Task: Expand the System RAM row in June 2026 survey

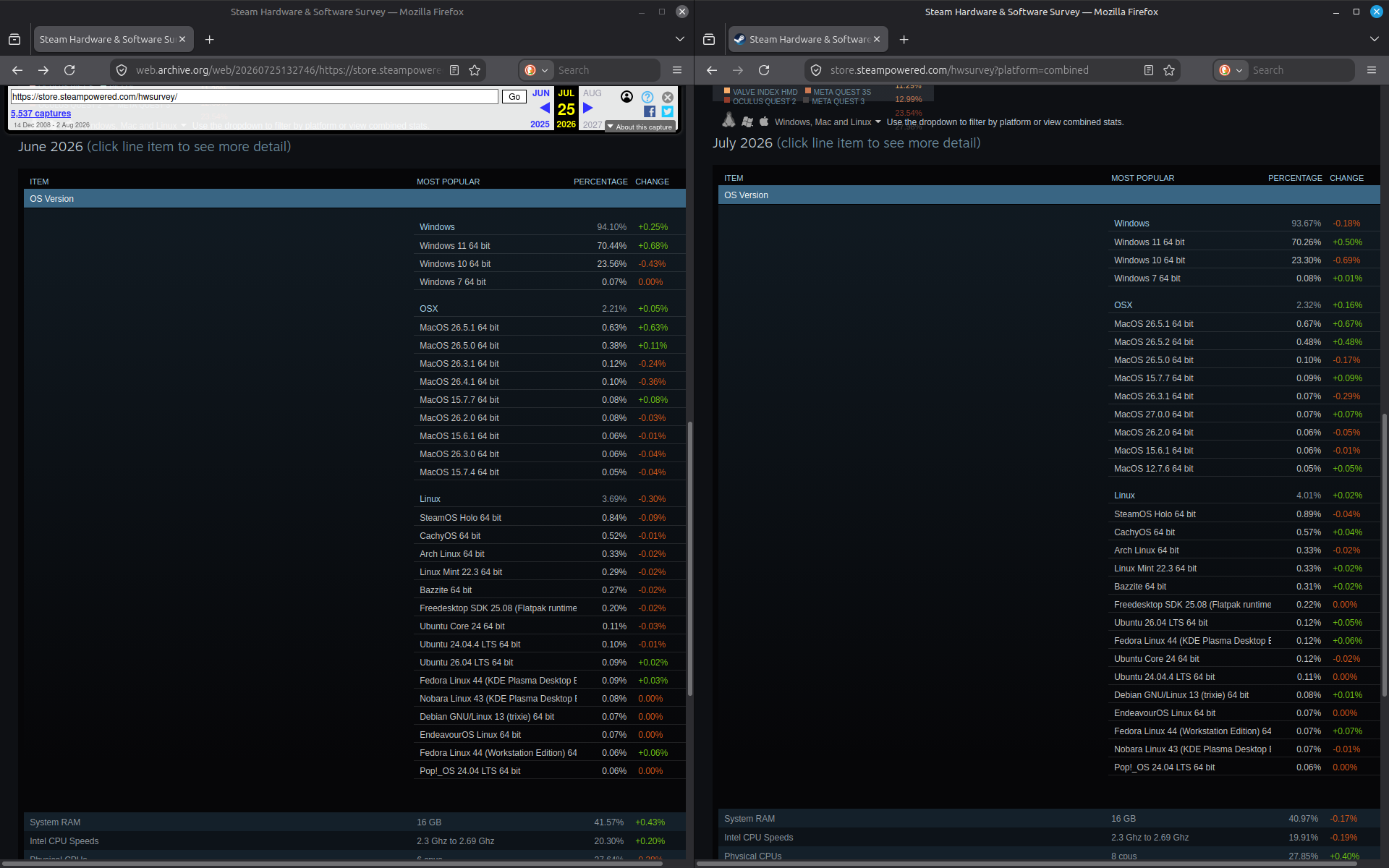Action: (x=354, y=822)
